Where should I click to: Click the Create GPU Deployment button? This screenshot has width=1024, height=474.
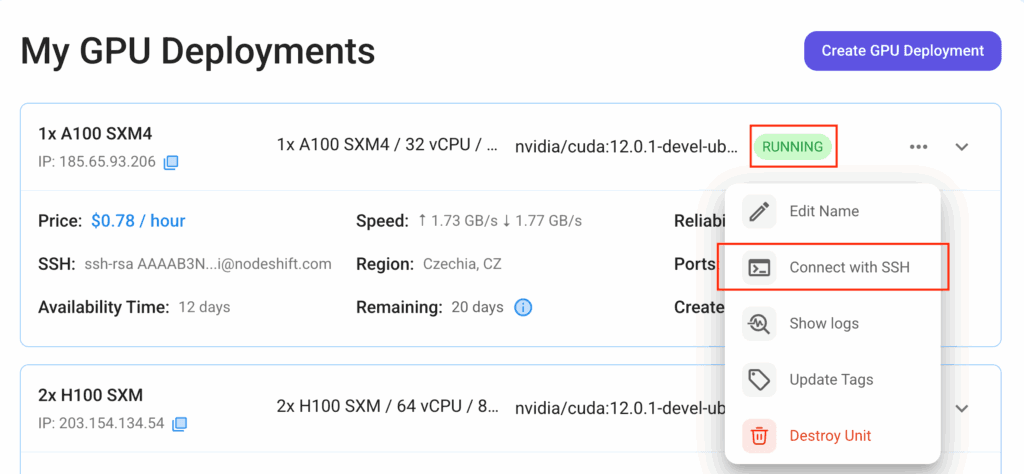902,50
